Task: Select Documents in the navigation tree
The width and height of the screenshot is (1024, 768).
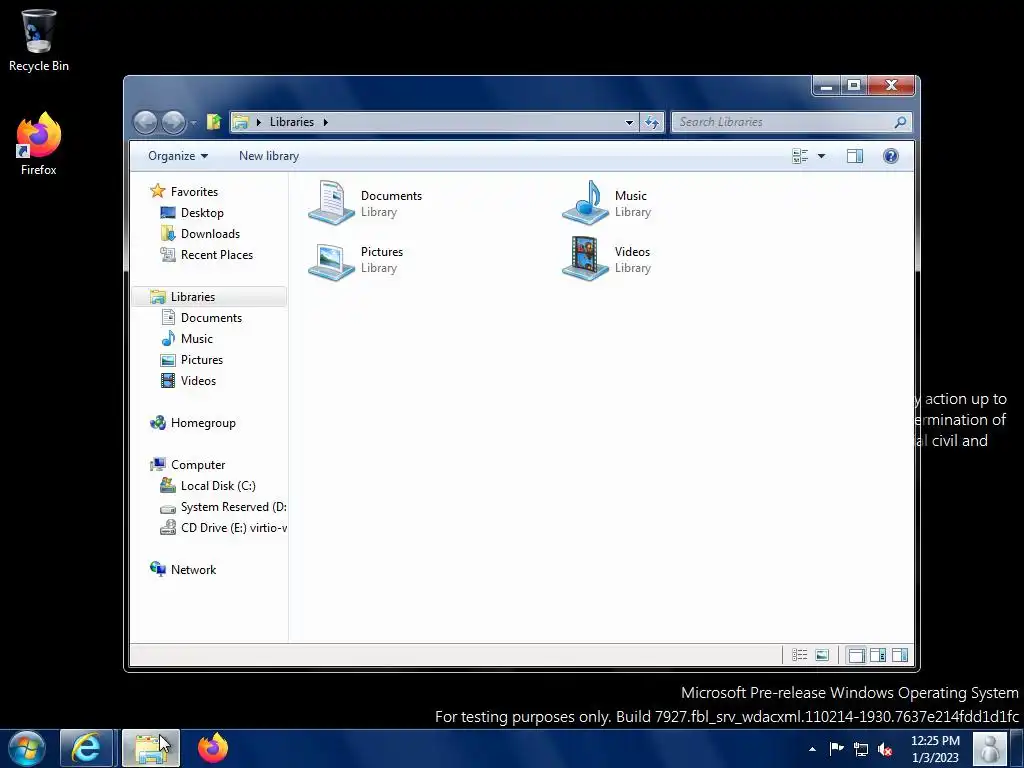Action: tap(211, 317)
